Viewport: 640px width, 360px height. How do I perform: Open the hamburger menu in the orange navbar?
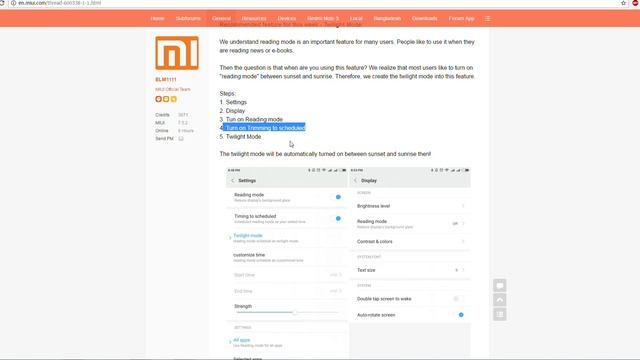488,18
